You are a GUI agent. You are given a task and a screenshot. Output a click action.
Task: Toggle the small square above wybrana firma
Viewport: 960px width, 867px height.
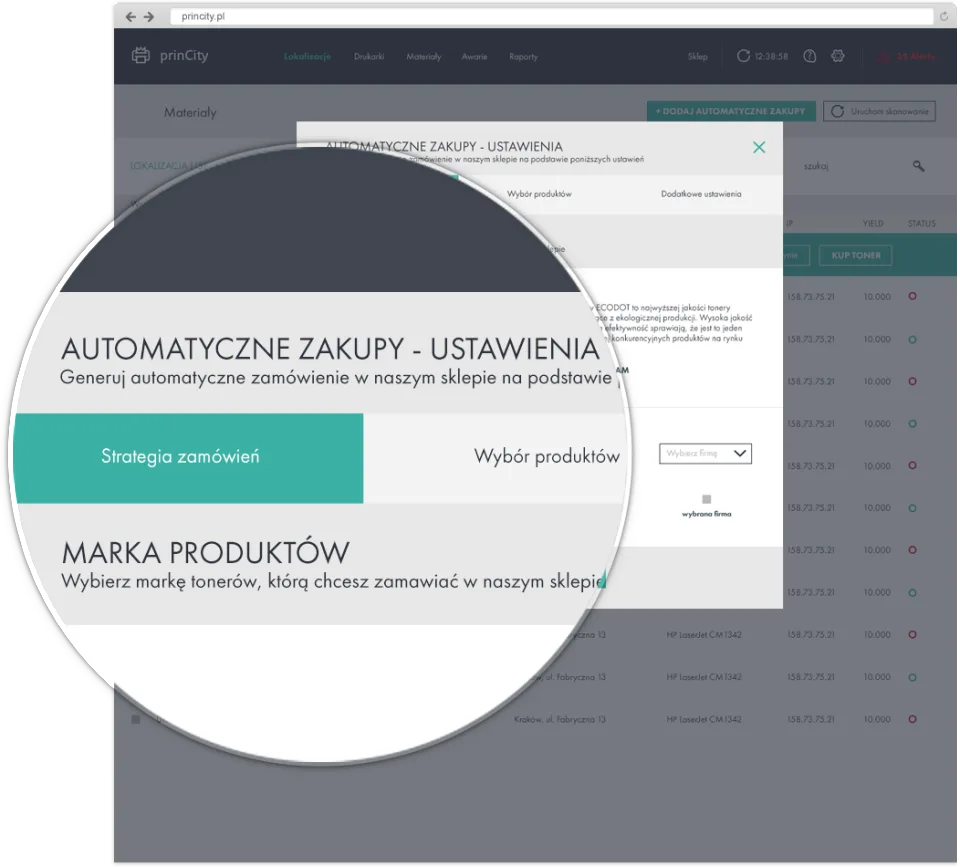click(x=707, y=499)
